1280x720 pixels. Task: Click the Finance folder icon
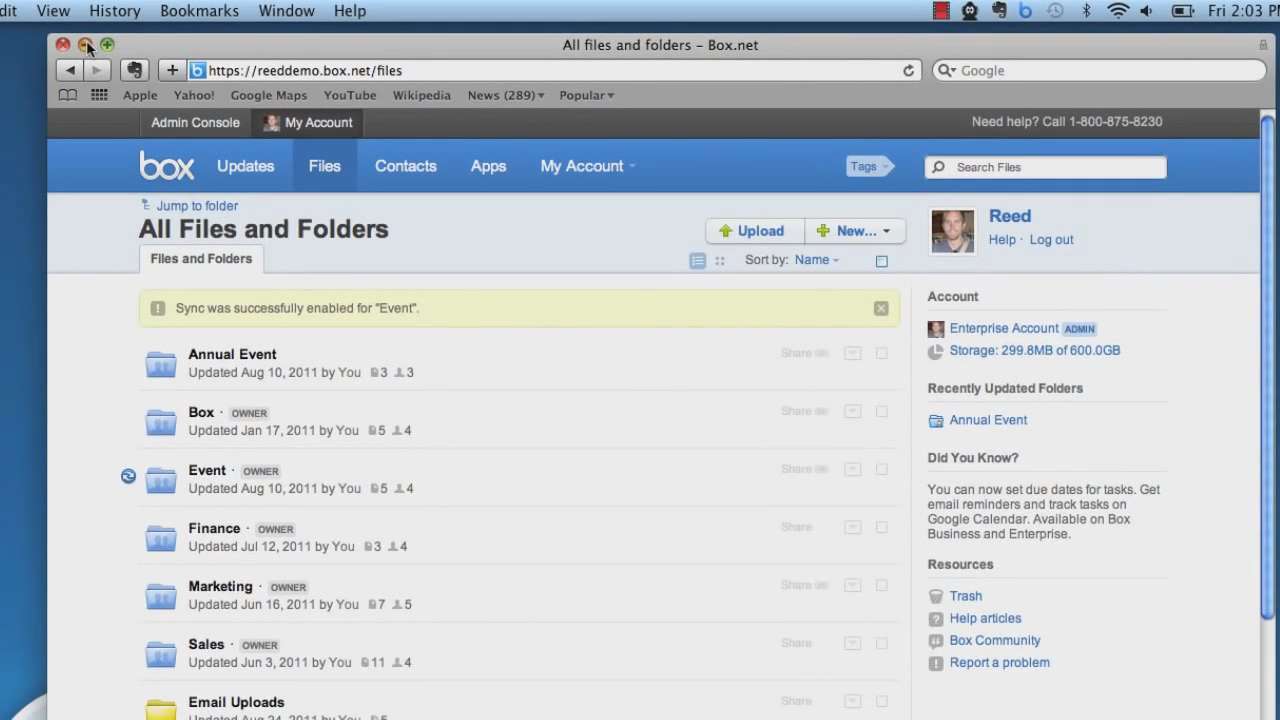(x=160, y=538)
